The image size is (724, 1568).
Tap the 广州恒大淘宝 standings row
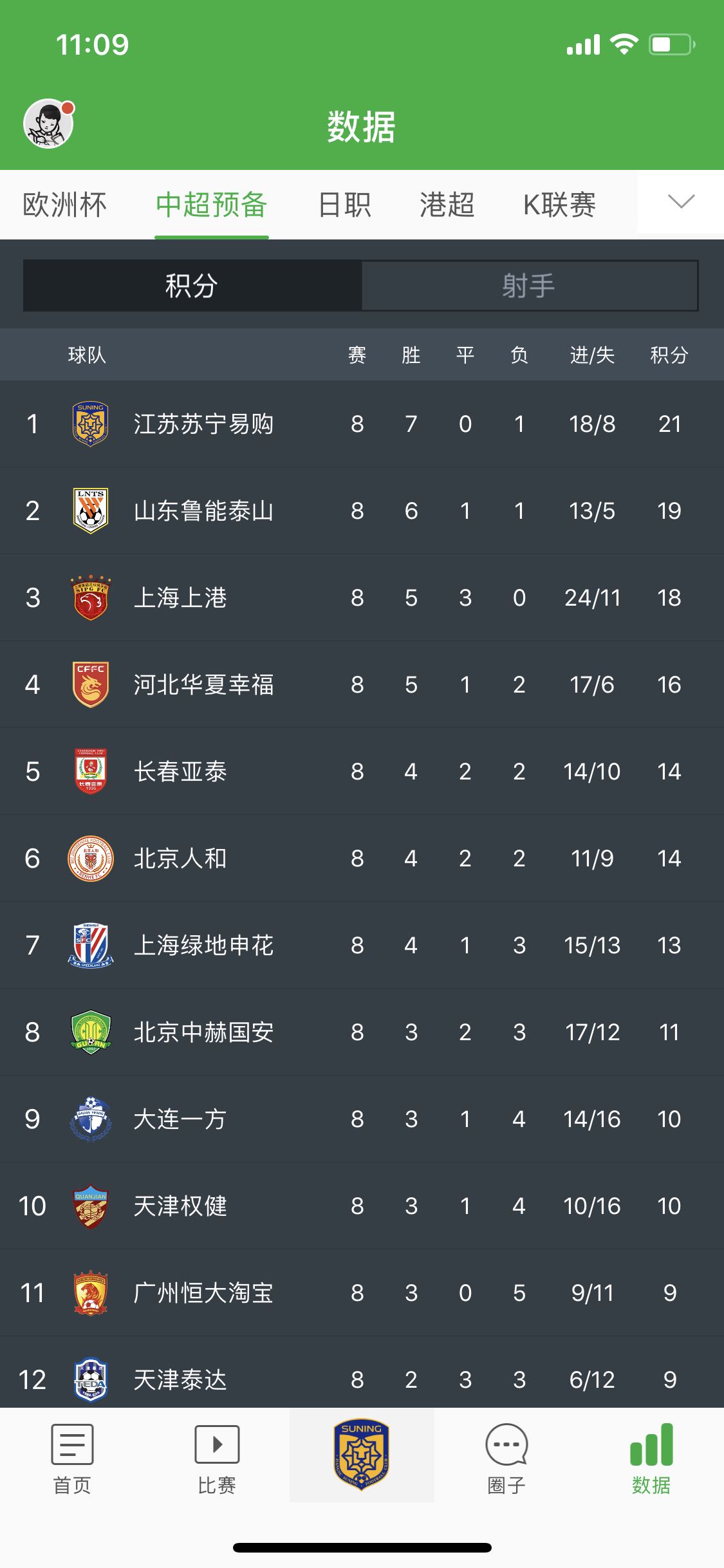click(x=362, y=1293)
